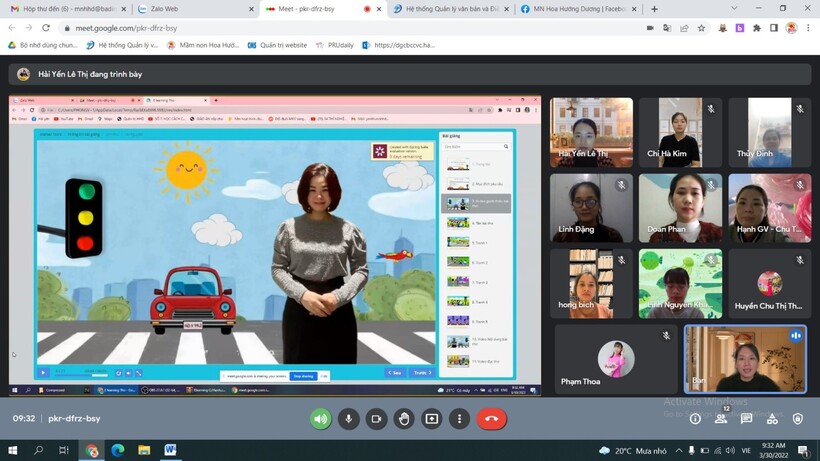Toggle the camera in the Meet call bar

376,419
